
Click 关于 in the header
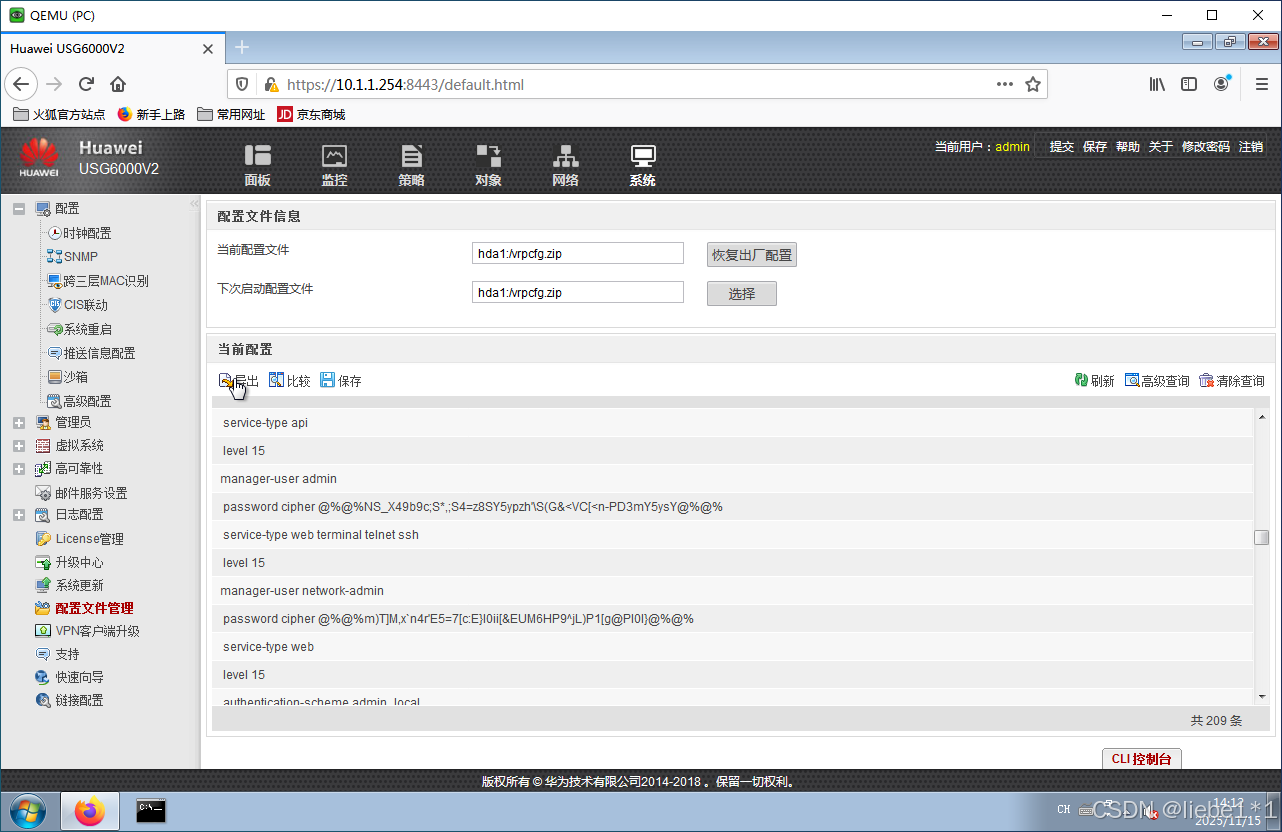(x=1161, y=146)
